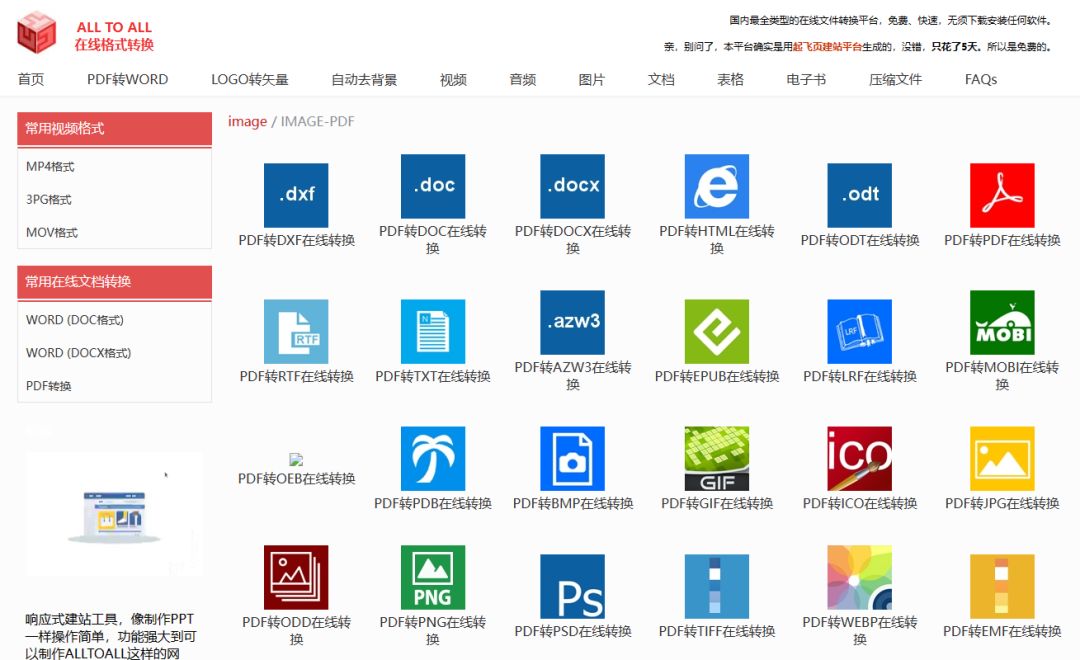Open the 电子书 menu

tap(806, 79)
